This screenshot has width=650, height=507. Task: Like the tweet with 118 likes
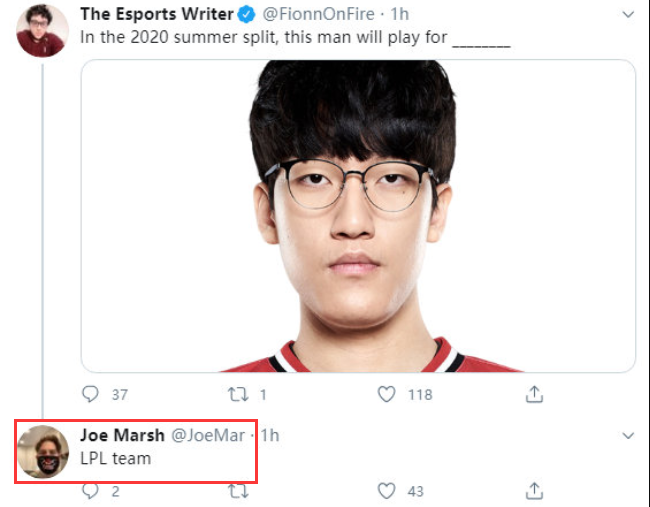click(x=386, y=394)
